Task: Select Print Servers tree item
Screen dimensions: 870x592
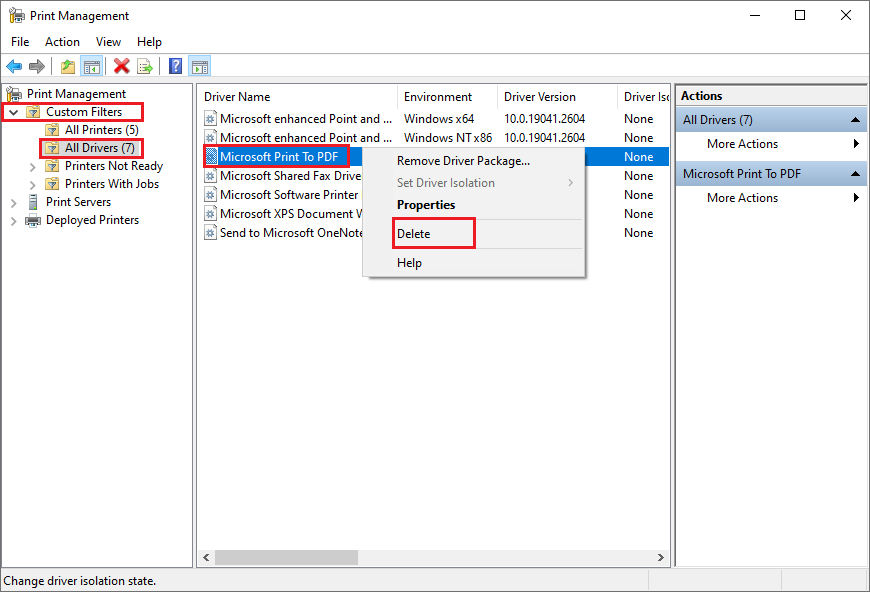Action: pos(78,202)
